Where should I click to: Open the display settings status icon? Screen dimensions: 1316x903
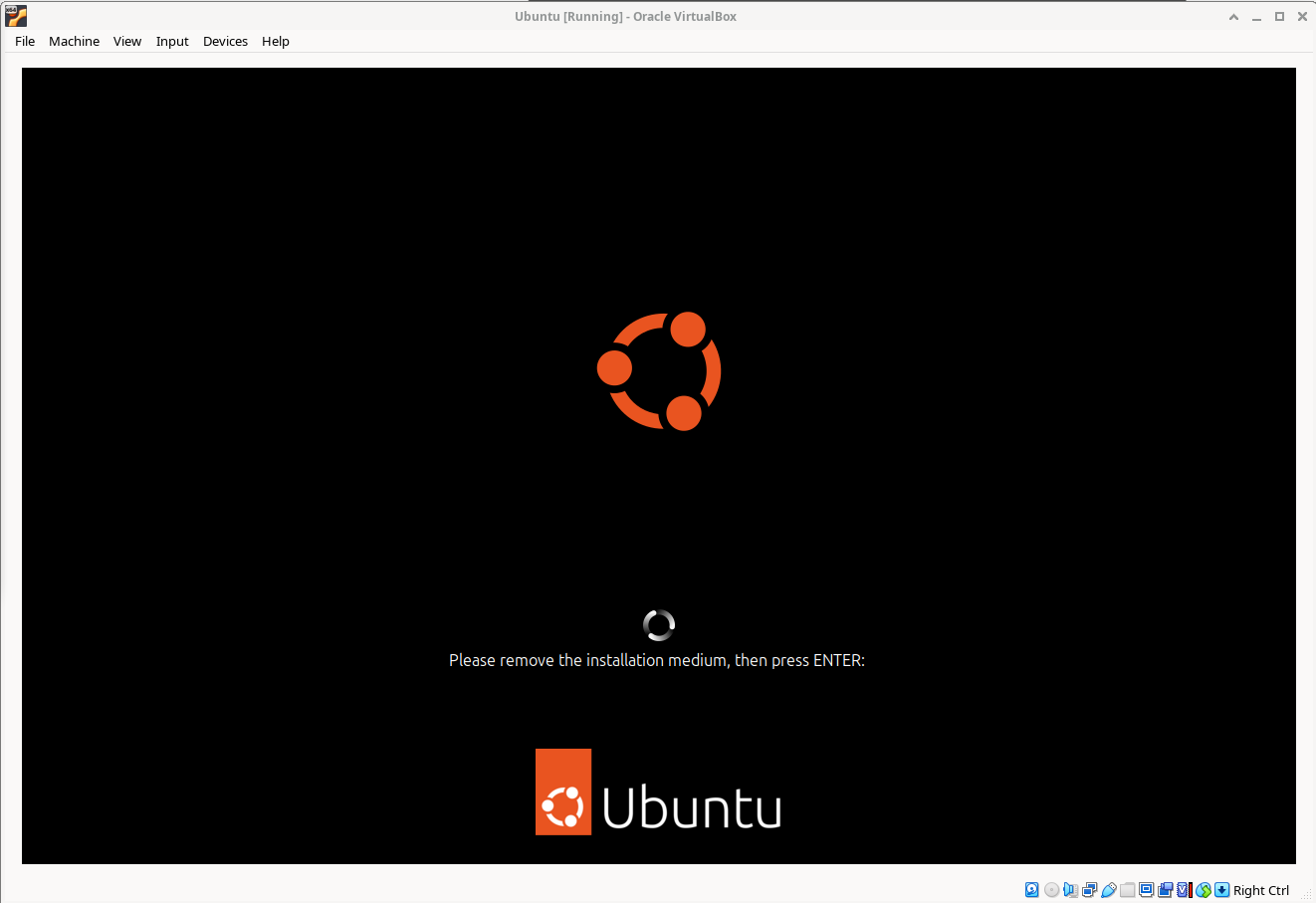click(x=1146, y=890)
